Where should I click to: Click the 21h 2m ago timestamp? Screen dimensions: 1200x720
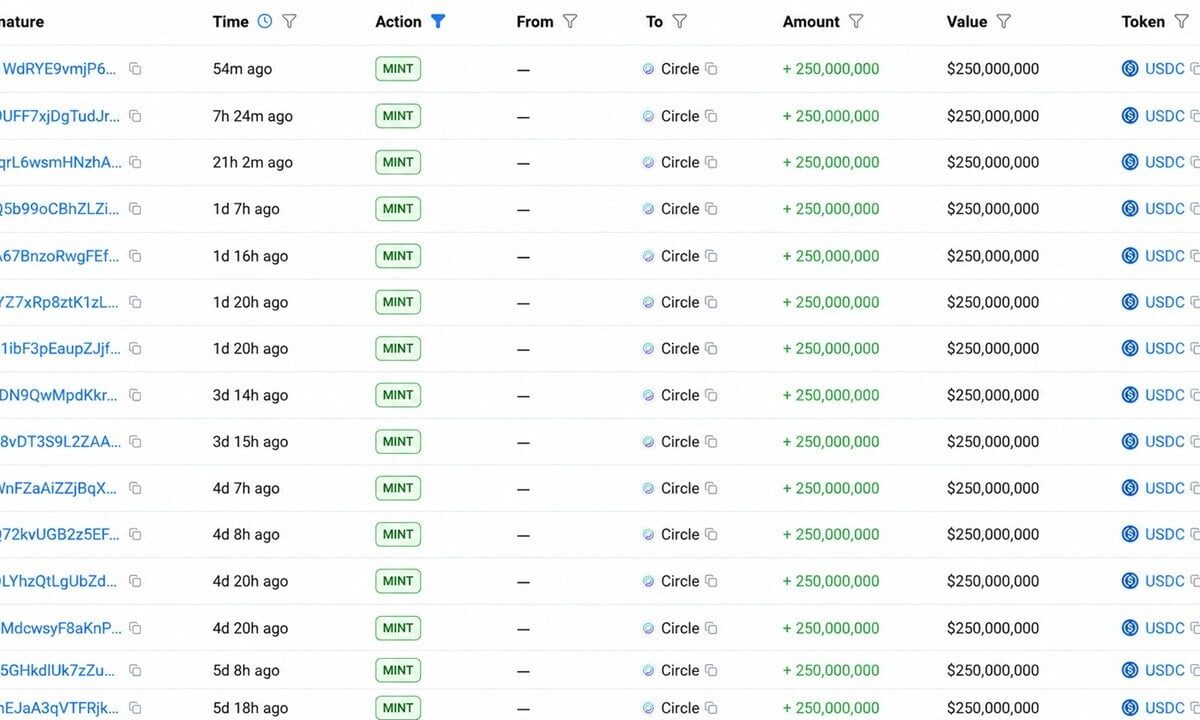click(253, 162)
